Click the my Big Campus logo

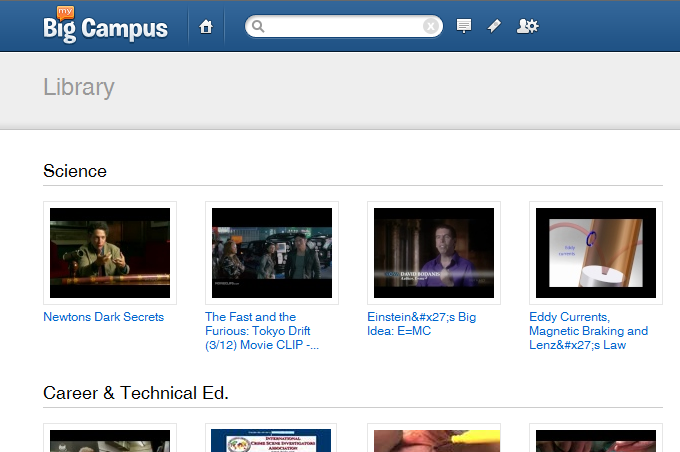coord(105,26)
